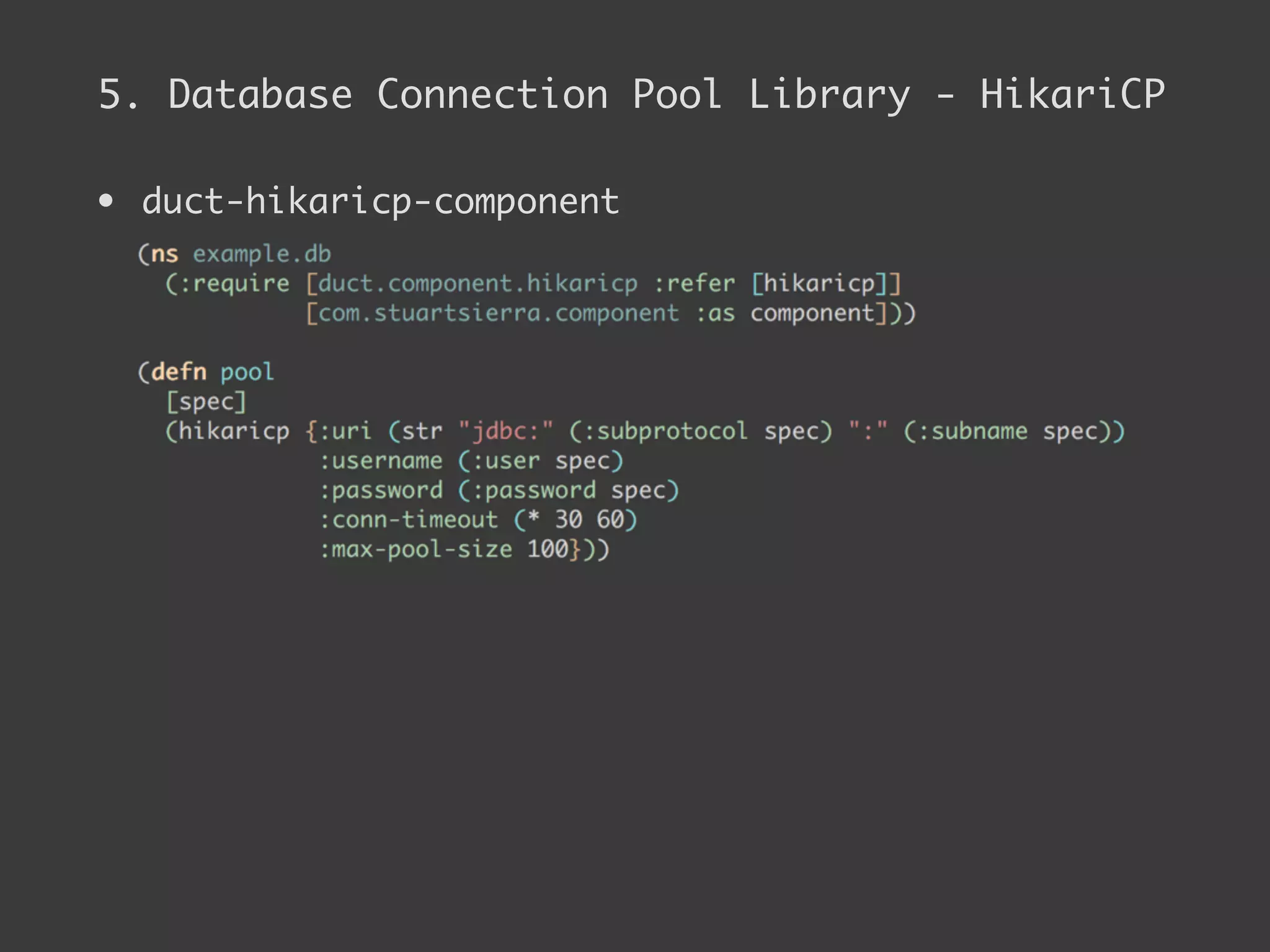Image resolution: width=1270 pixels, height=952 pixels.
Task: Click the [spec] argument vector
Action: [x=206, y=402]
